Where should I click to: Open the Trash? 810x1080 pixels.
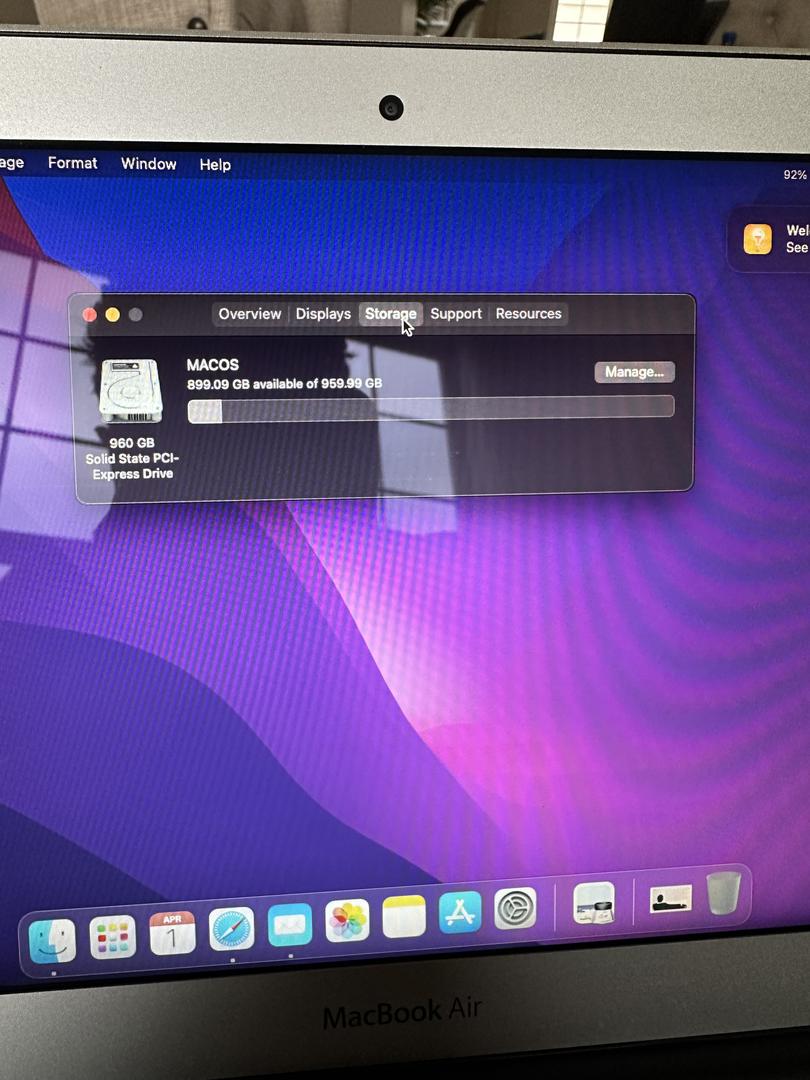[723, 893]
